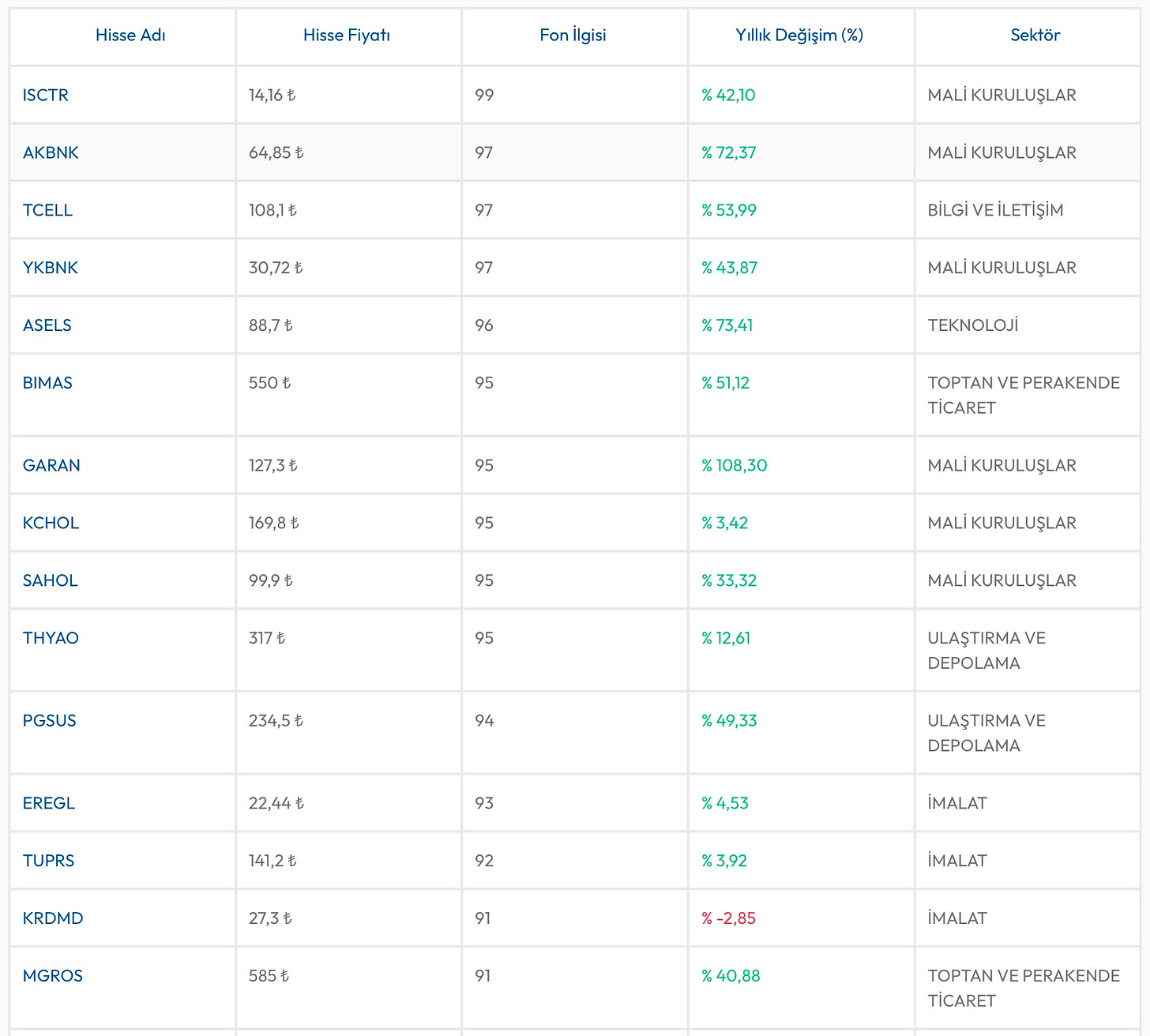This screenshot has height=1036, width=1150.
Task: Open the YKBNK stock link
Action: [x=51, y=268]
